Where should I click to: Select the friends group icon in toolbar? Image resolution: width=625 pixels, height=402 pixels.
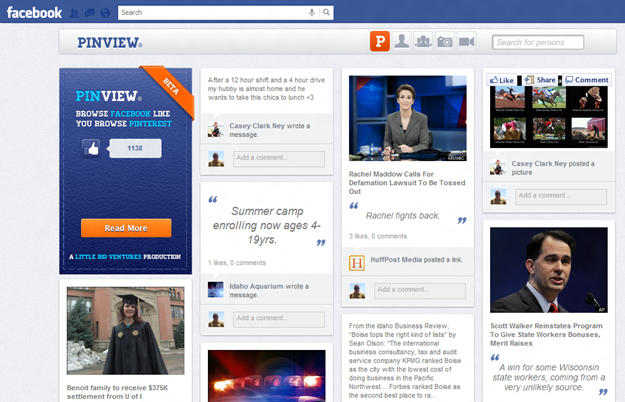pyautogui.click(x=423, y=41)
